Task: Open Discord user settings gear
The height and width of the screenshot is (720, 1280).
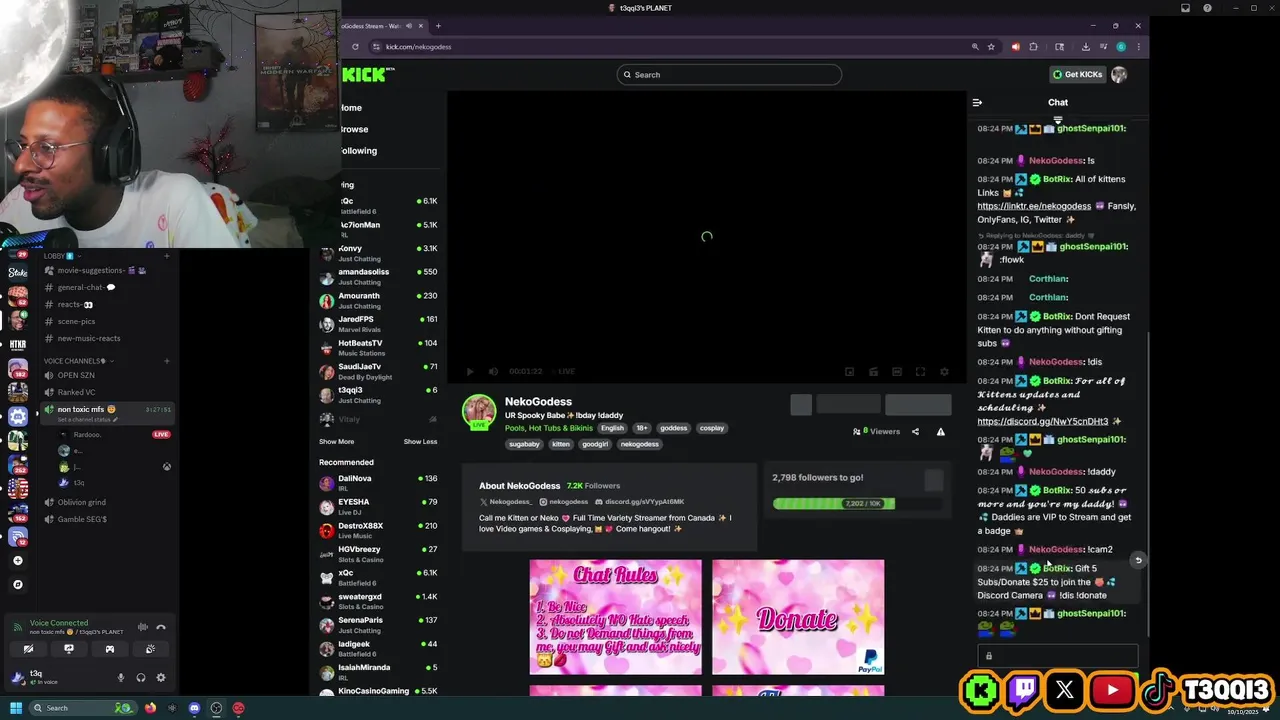Action: 160,678
